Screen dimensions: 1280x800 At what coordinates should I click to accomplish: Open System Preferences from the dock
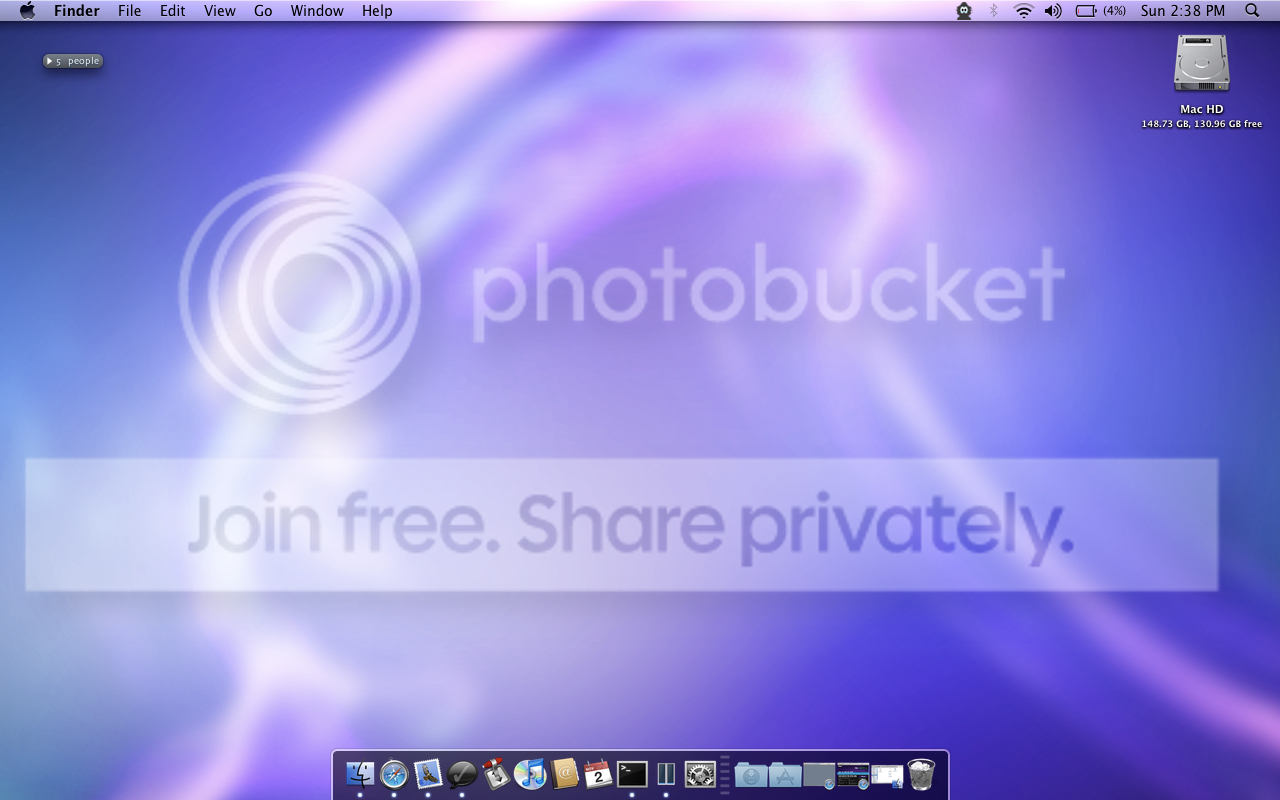[x=700, y=774]
